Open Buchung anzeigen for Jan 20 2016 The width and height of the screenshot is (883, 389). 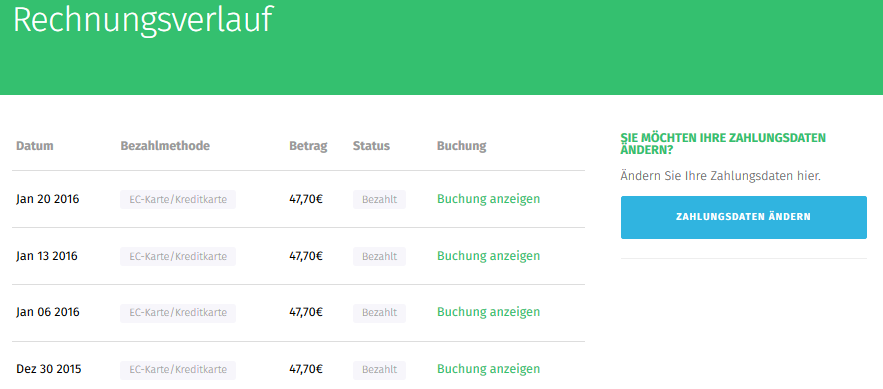(488, 199)
